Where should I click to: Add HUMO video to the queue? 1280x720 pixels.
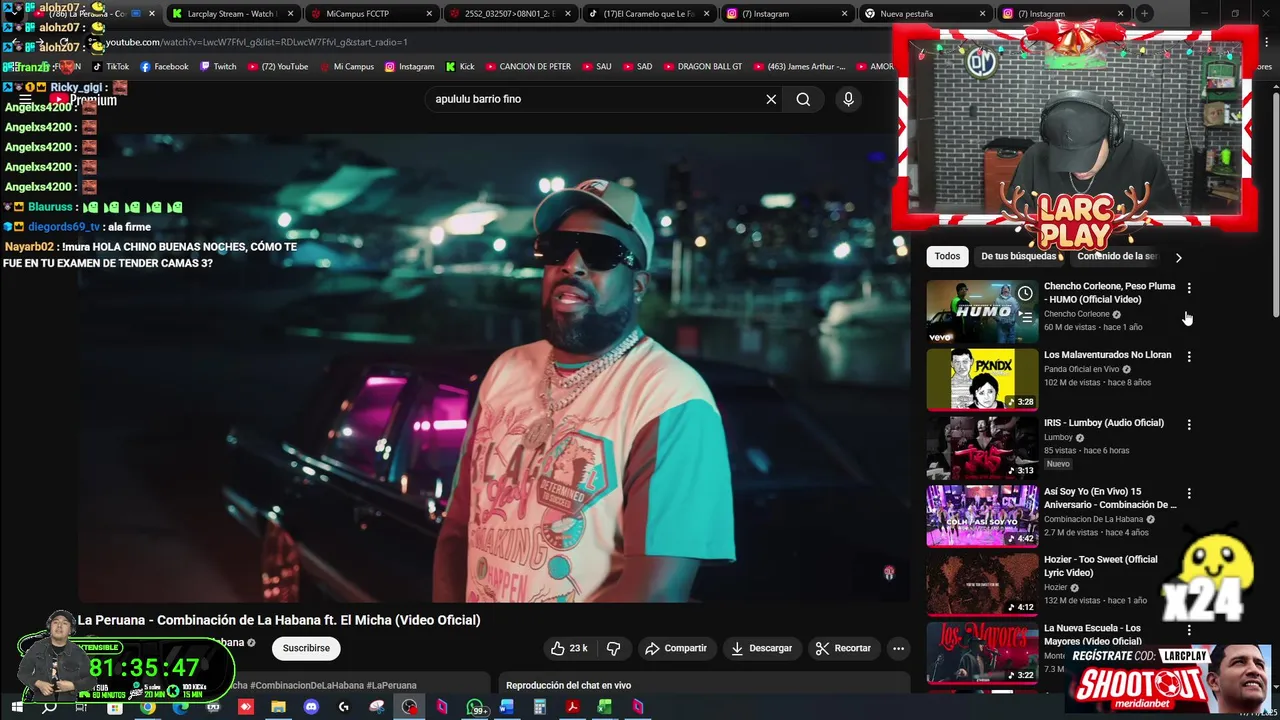[1025, 317]
